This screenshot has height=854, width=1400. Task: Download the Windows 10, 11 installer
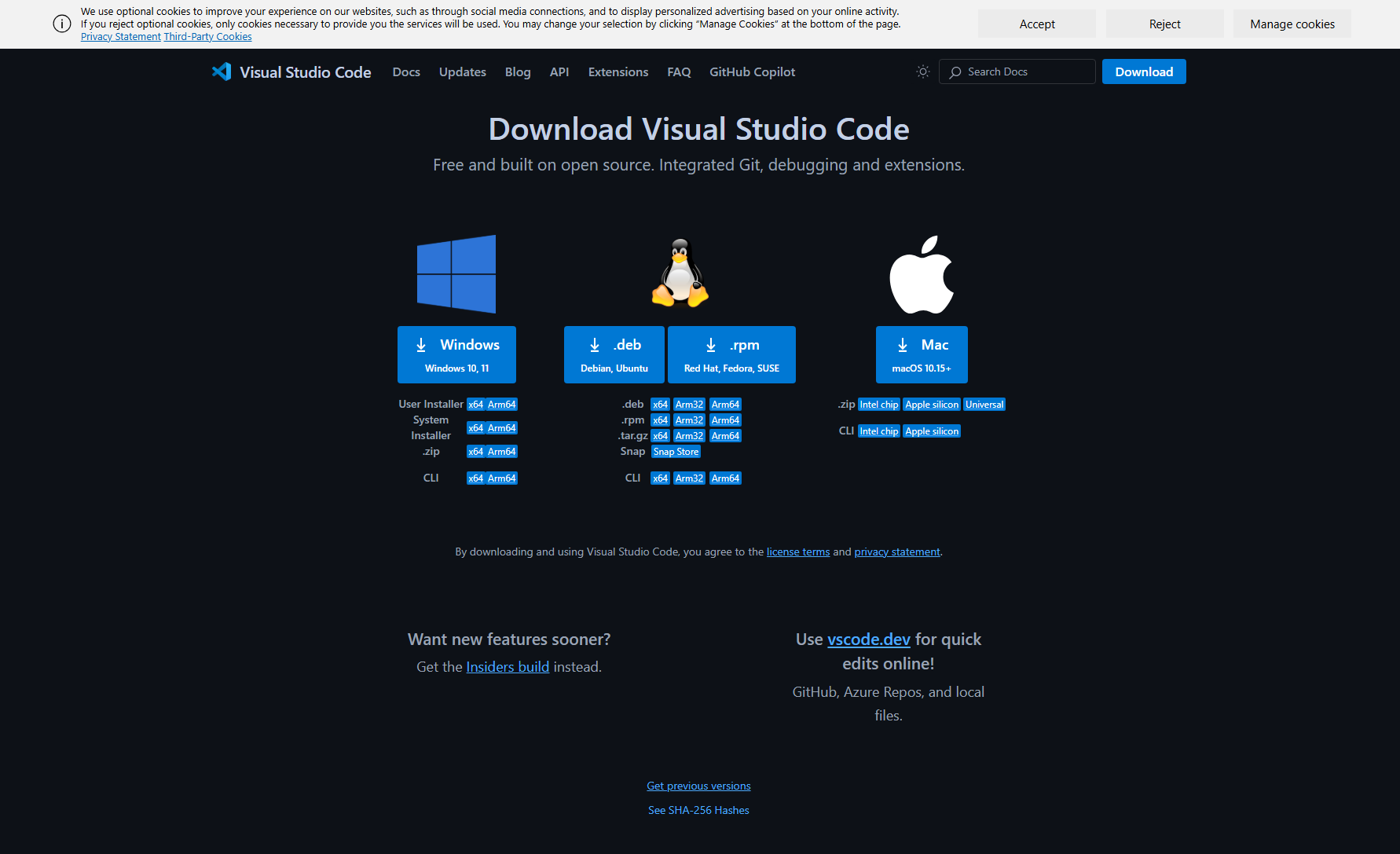[456, 354]
